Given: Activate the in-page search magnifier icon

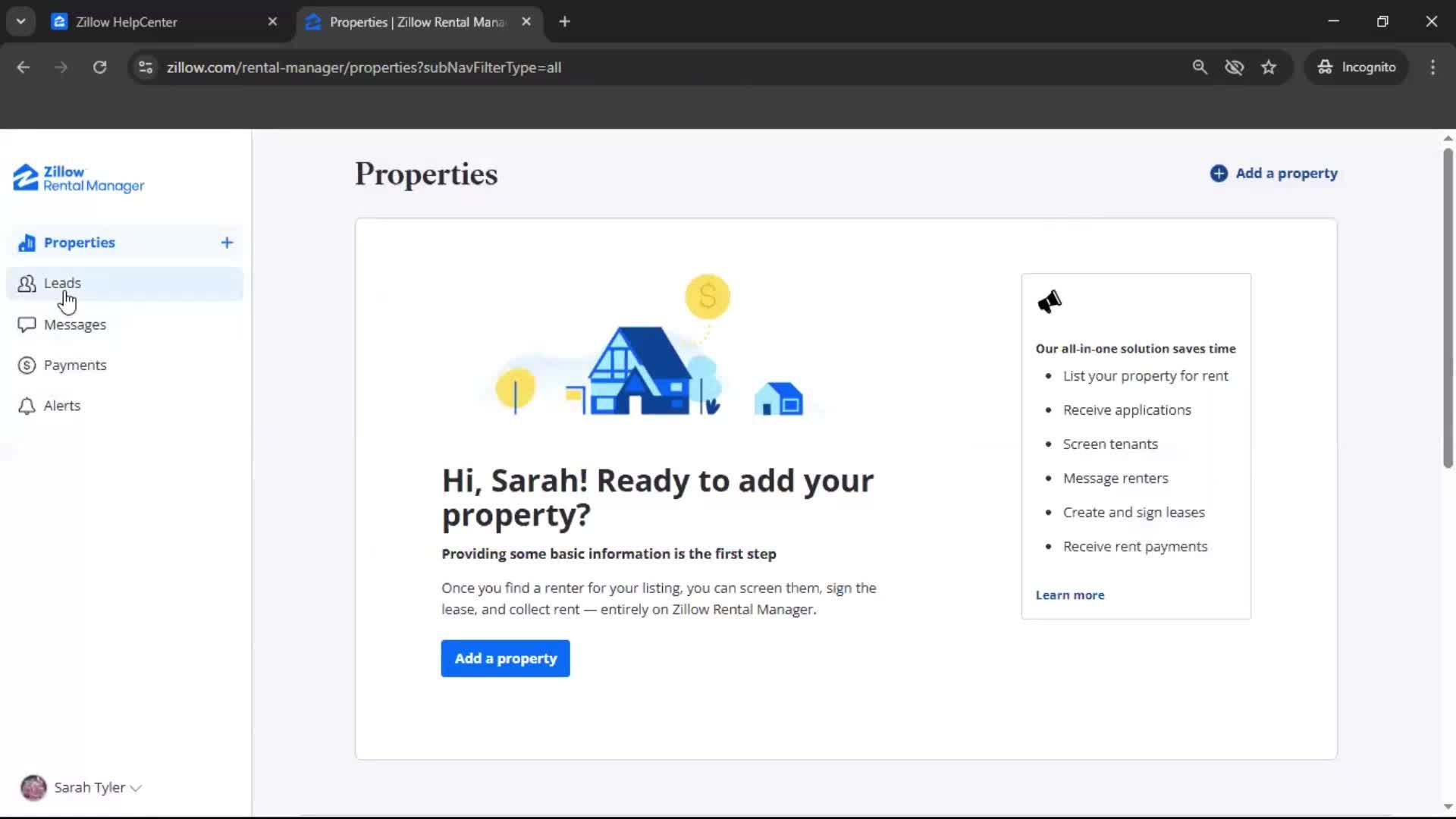Looking at the screenshot, I should click(1200, 67).
